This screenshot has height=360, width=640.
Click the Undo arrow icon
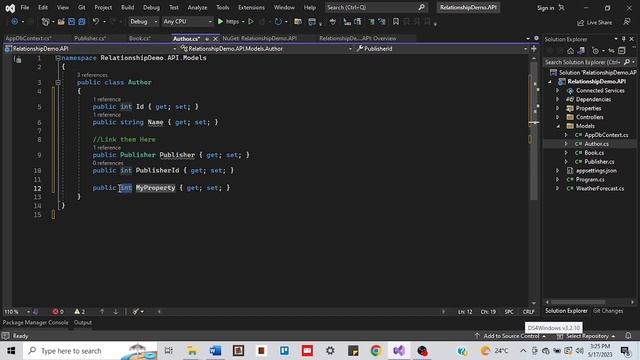(96, 22)
